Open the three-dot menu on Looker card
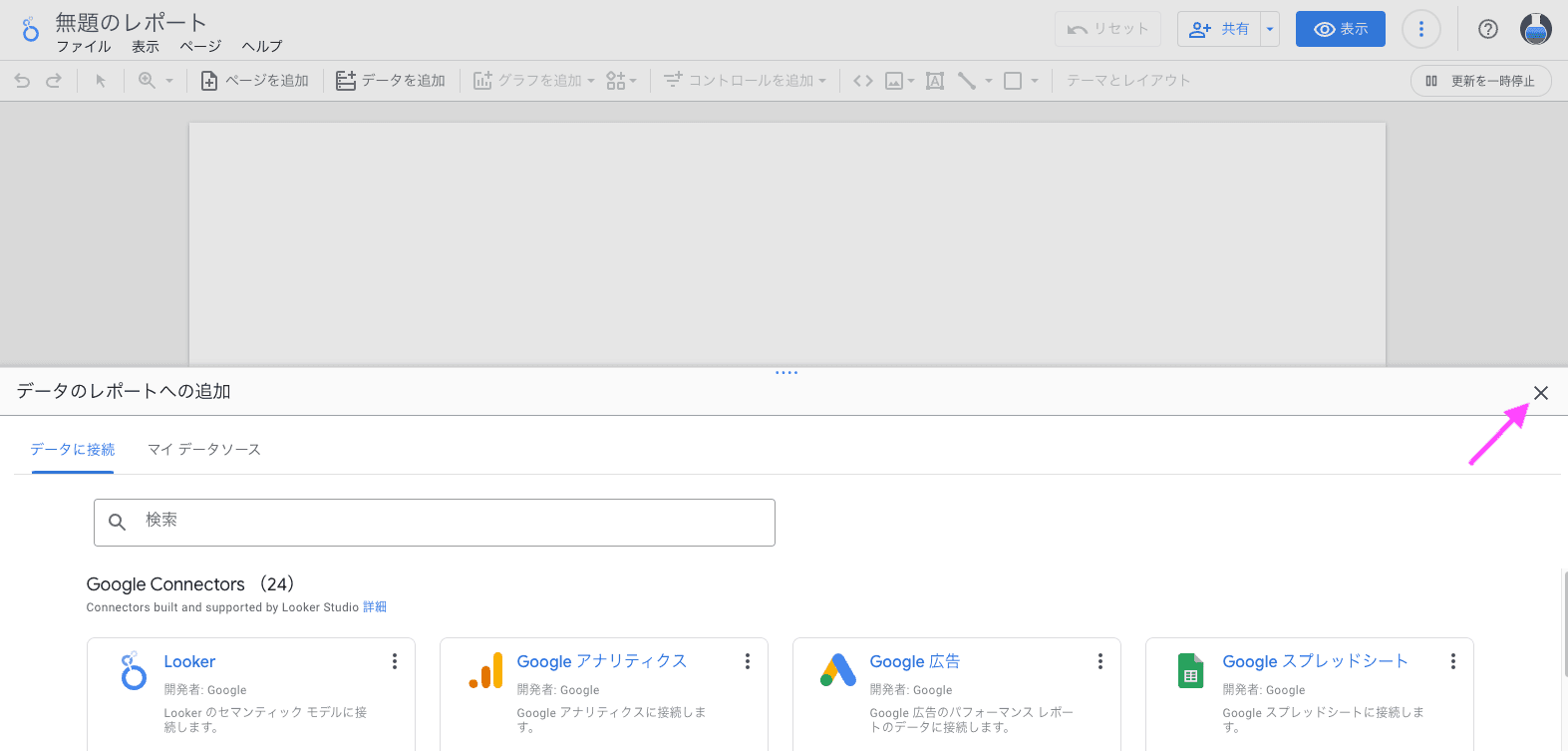 pyautogui.click(x=395, y=661)
